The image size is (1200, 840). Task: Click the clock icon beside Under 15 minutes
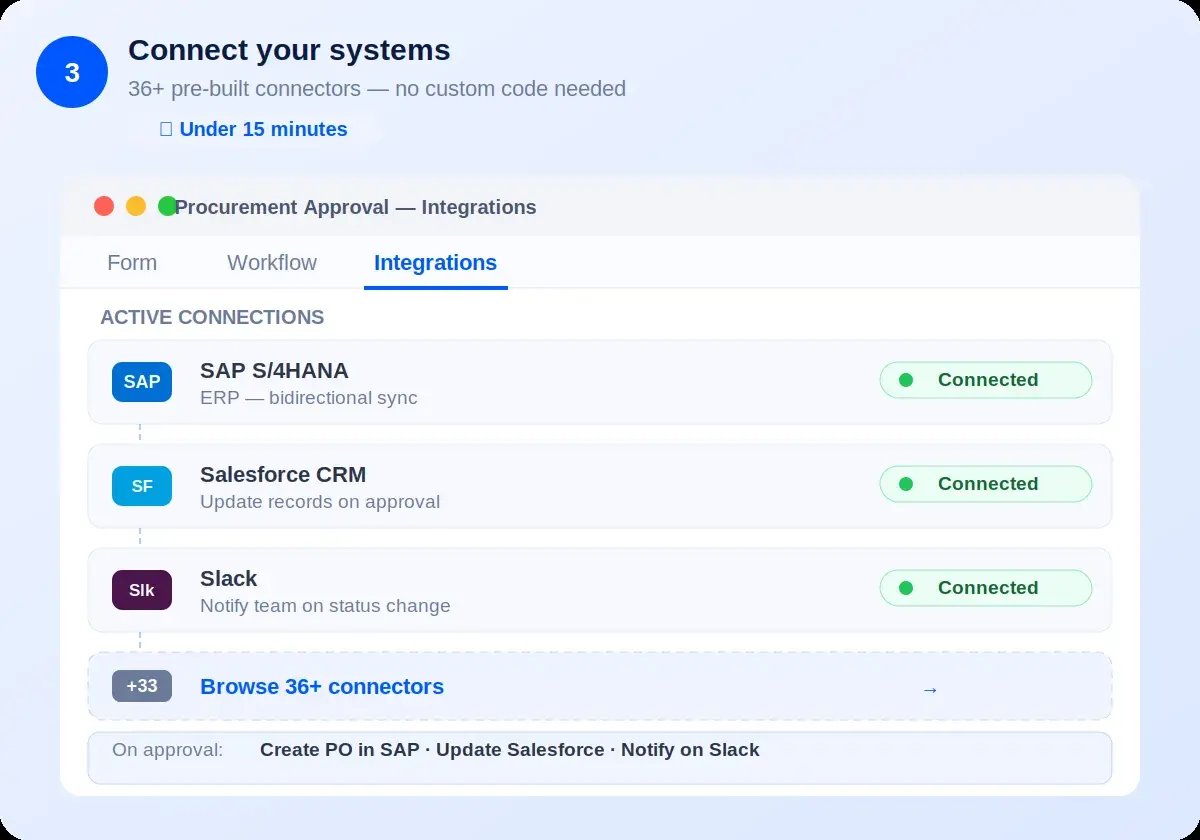tap(166, 129)
